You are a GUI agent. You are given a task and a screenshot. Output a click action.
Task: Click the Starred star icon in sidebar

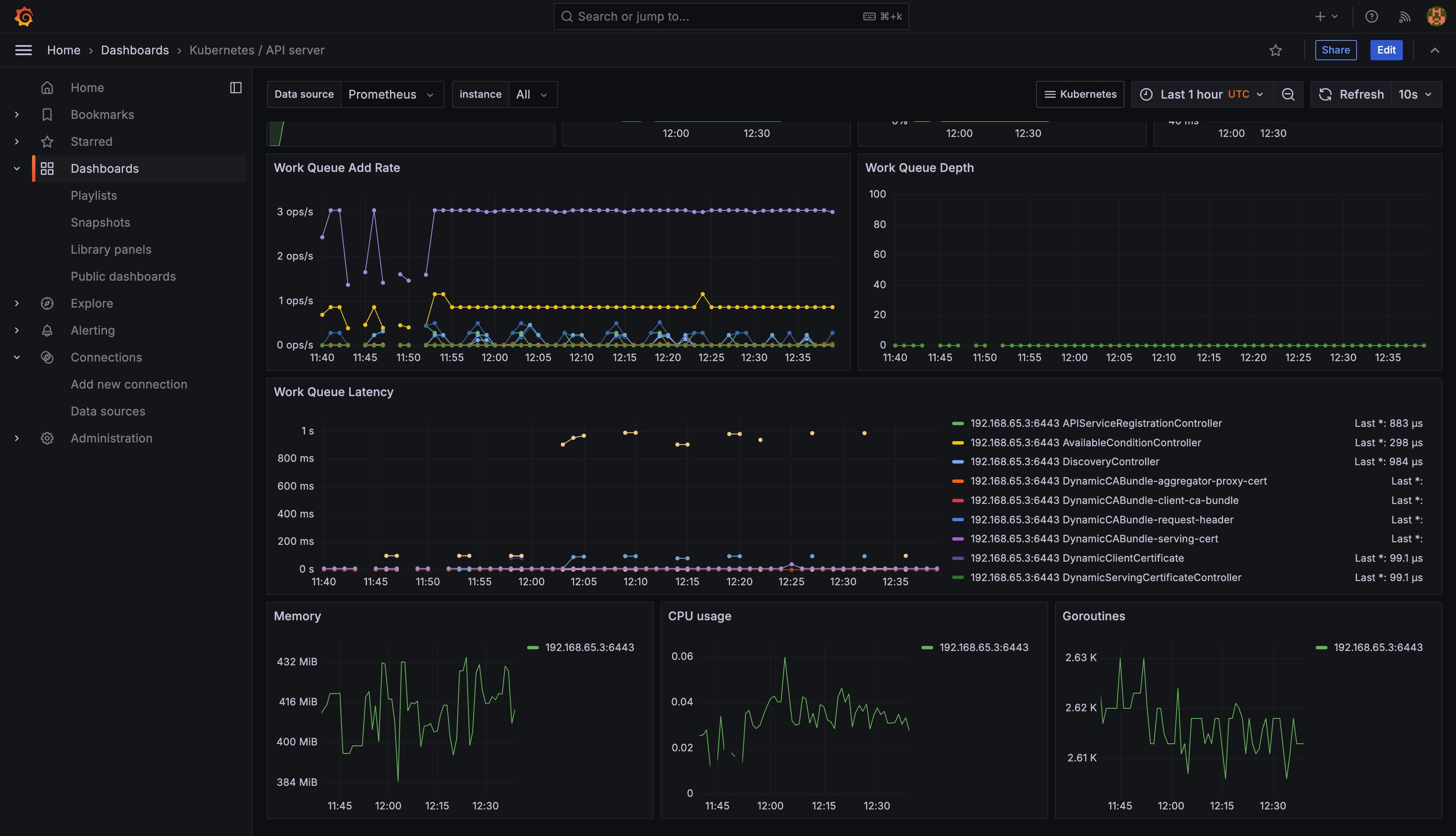pyautogui.click(x=47, y=141)
